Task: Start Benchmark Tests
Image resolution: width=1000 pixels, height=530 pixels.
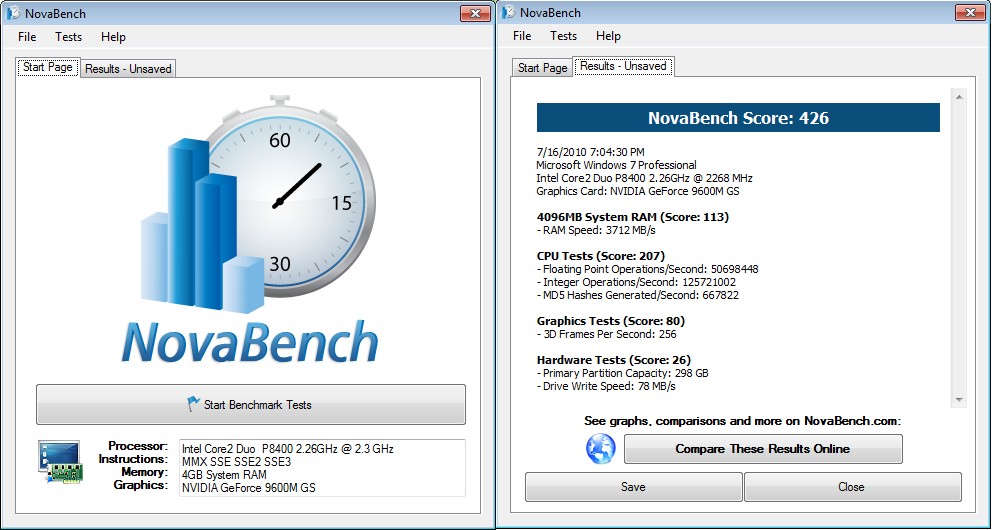Action: pyautogui.click(x=251, y=404)
